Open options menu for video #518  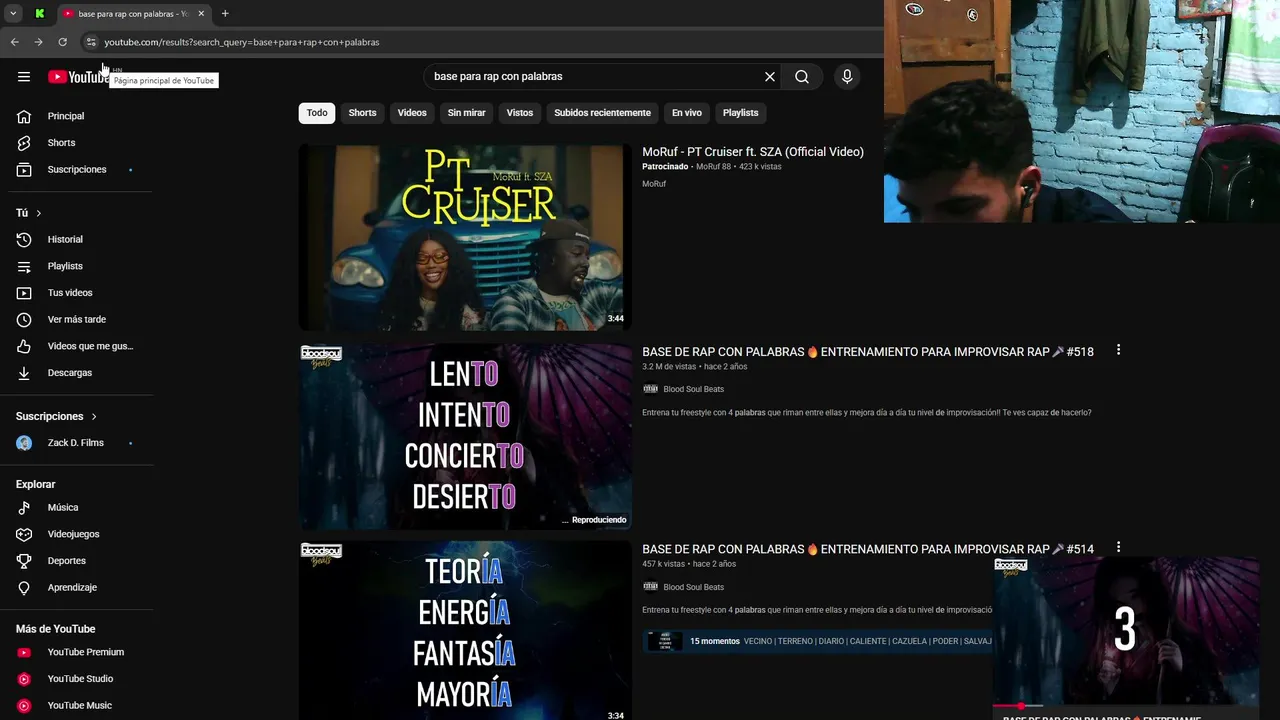pos(1118,350)
